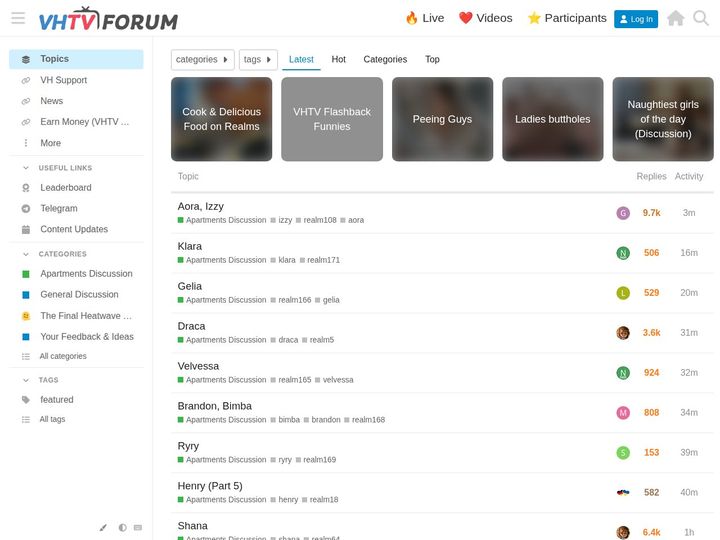The height and width of the screenshot is (540, 720).
Task: Click the L avatar on Gelia row
Action: (x=623, y=293)
